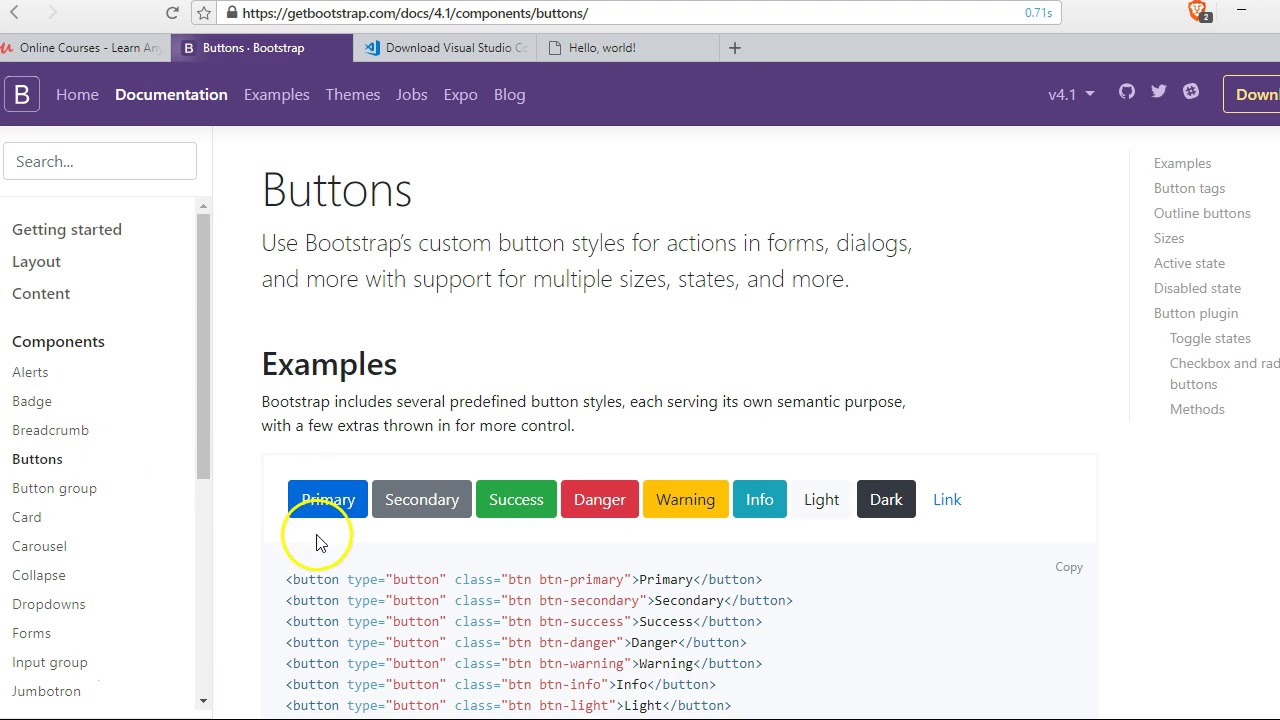The height and width of the screenshot is (720, 1280).
Task: Open the Examples navbar menu item
Action: (x=276, y=94)
